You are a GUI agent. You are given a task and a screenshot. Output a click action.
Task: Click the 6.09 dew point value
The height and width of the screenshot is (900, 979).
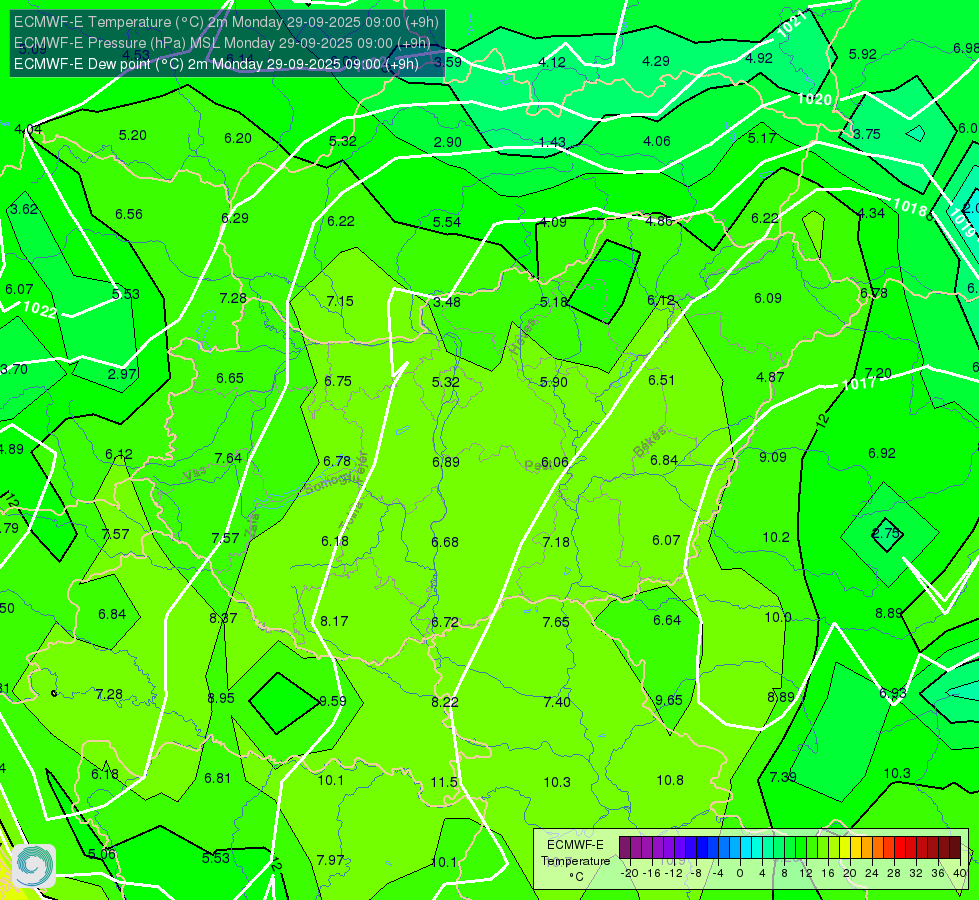768,299
